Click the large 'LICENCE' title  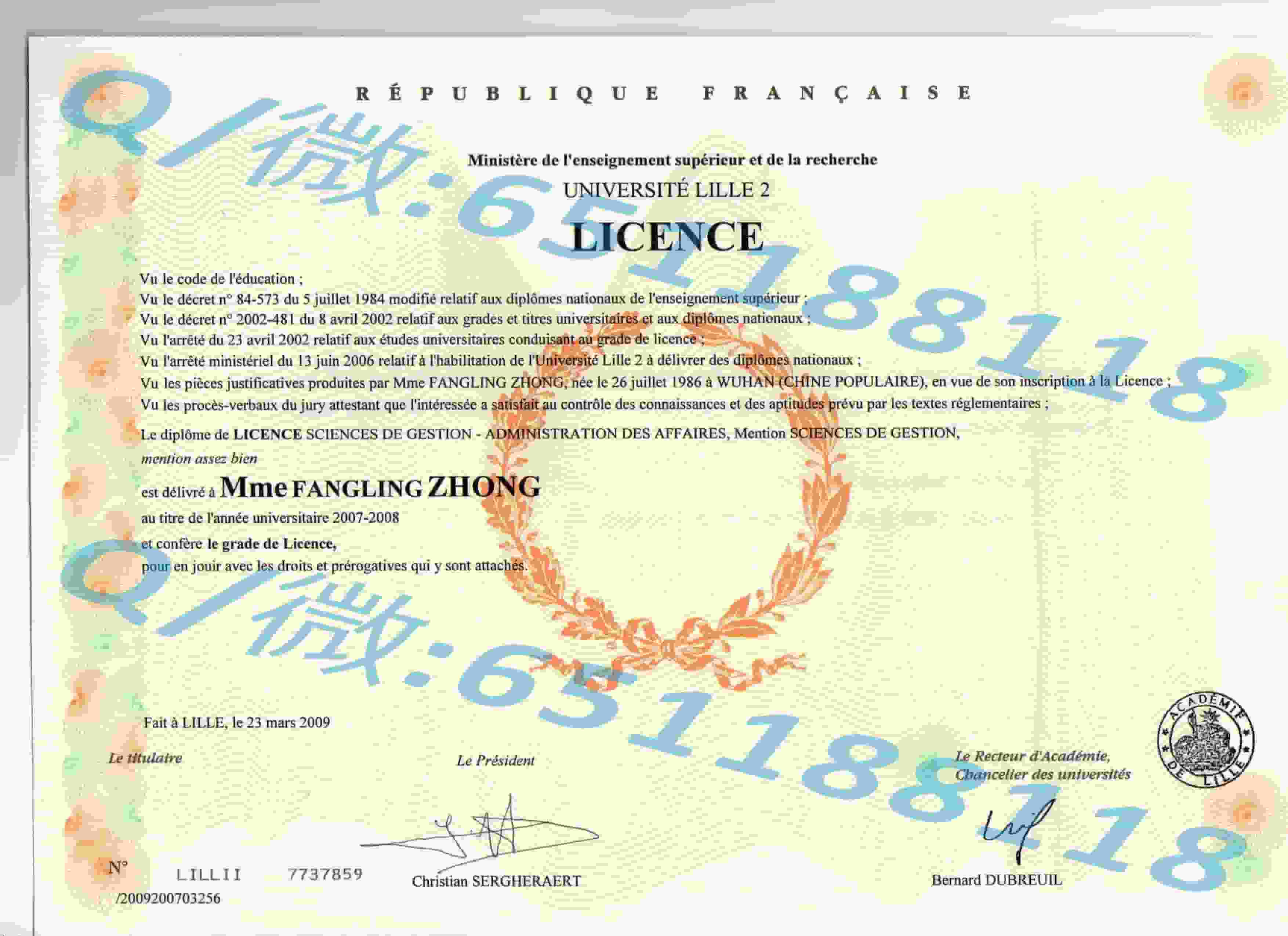pyautogui.click(x=667, y=236)
